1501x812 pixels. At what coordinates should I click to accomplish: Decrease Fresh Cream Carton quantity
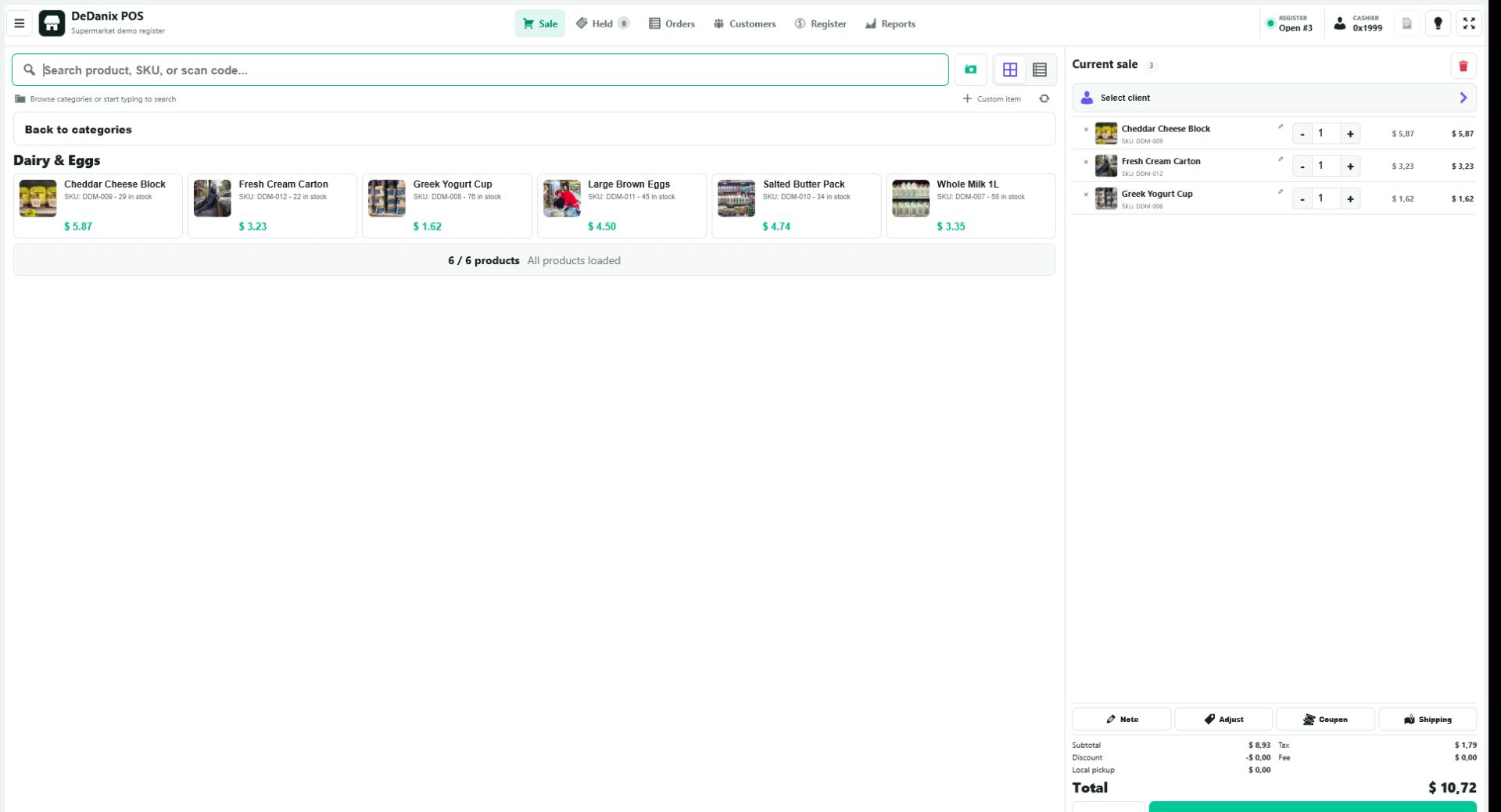pos(1302,166)
